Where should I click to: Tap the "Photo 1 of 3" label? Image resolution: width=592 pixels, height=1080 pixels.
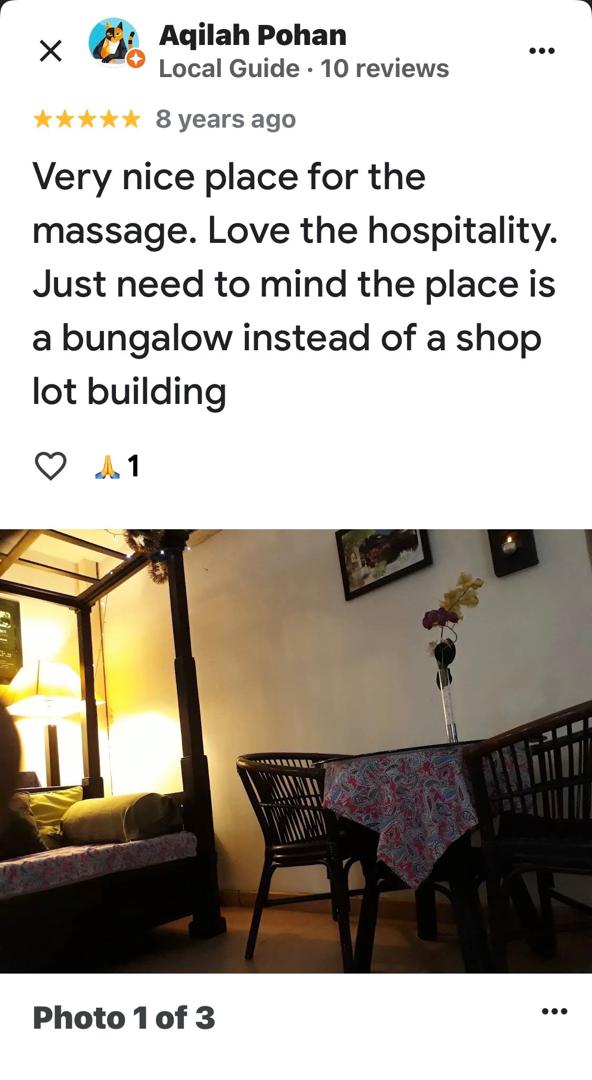click(x=123, y=1017)
